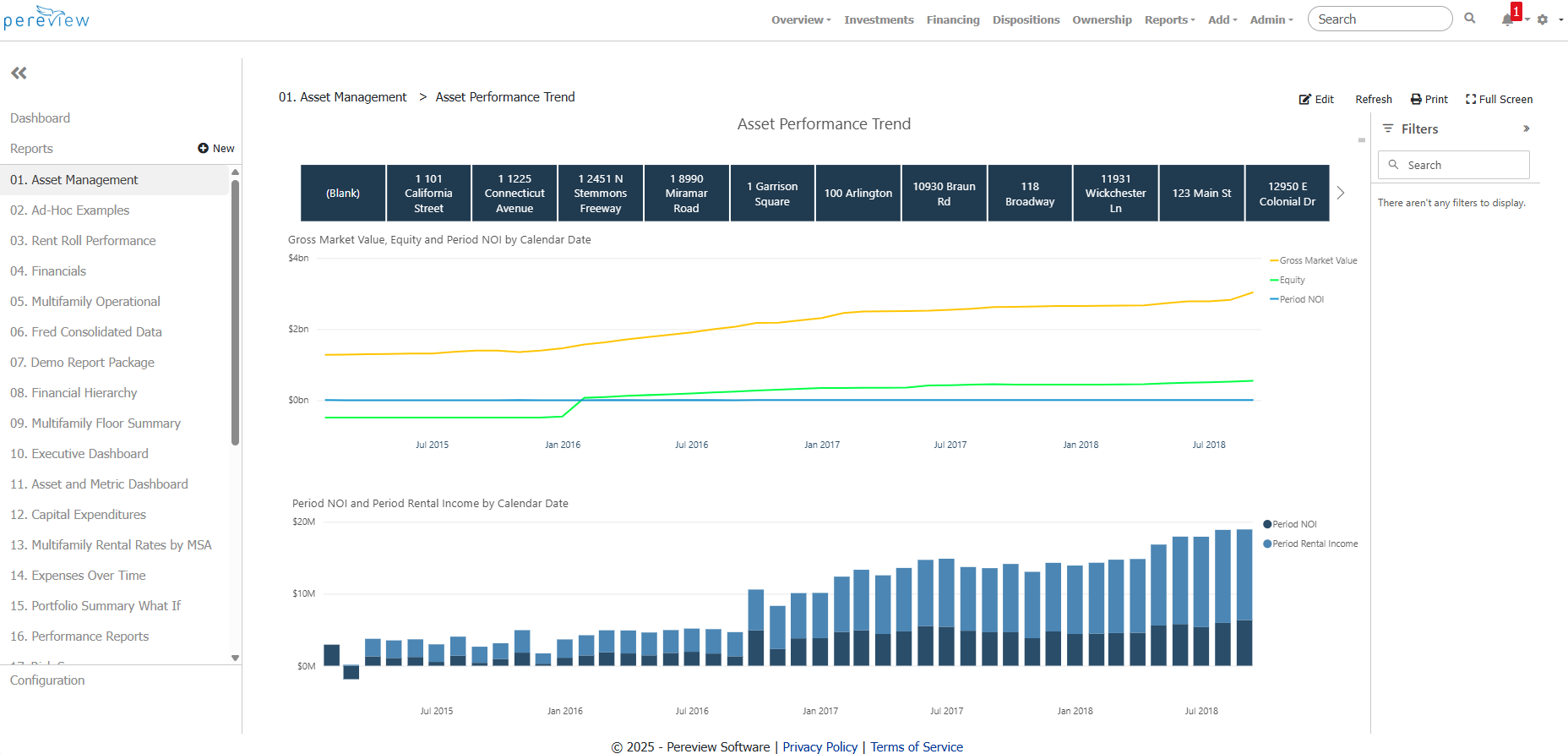Open the Overview dropdown menu
This screenshot has height=754, width=1568.
(800, 19)
